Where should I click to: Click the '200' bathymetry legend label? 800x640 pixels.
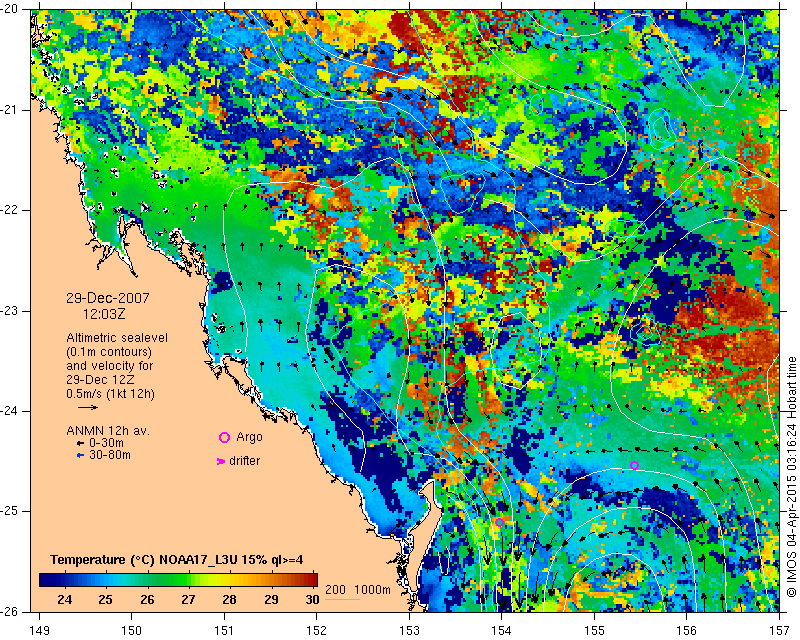335,590
